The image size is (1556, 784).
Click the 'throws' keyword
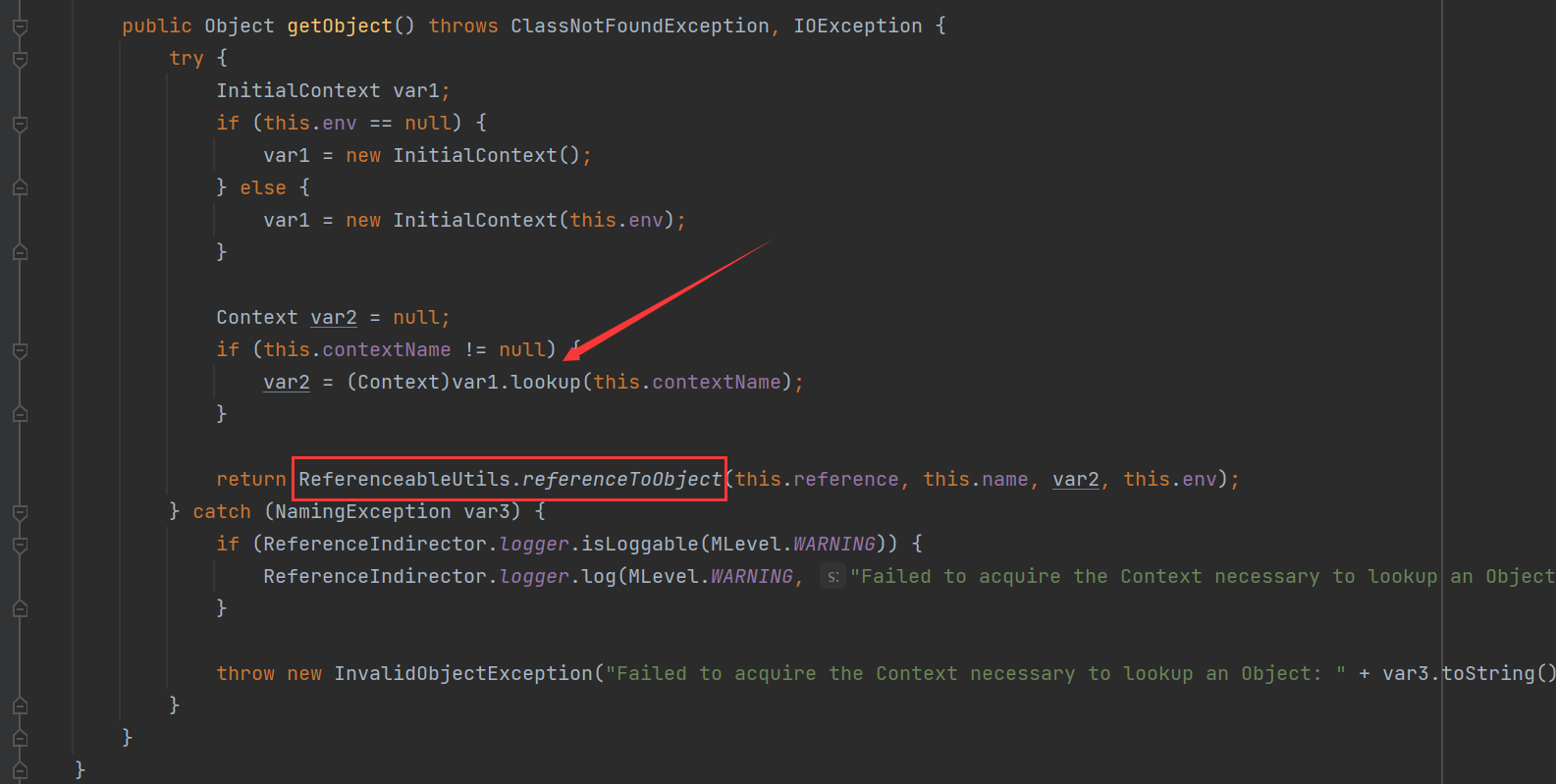(x=463, y=26)
